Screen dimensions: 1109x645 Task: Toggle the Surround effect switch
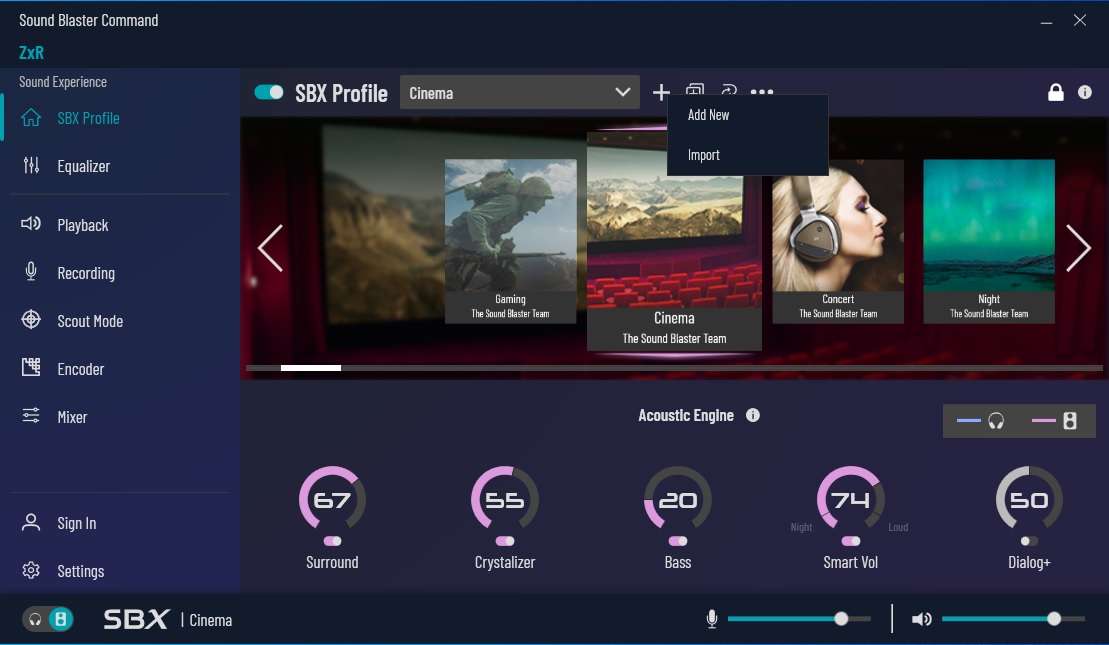pos(332,541)
